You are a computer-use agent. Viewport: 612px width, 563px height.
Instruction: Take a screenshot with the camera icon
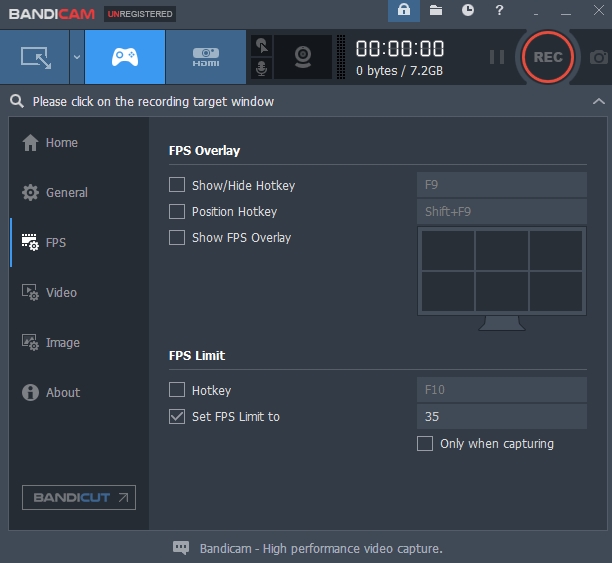click(x=599, y=57)
